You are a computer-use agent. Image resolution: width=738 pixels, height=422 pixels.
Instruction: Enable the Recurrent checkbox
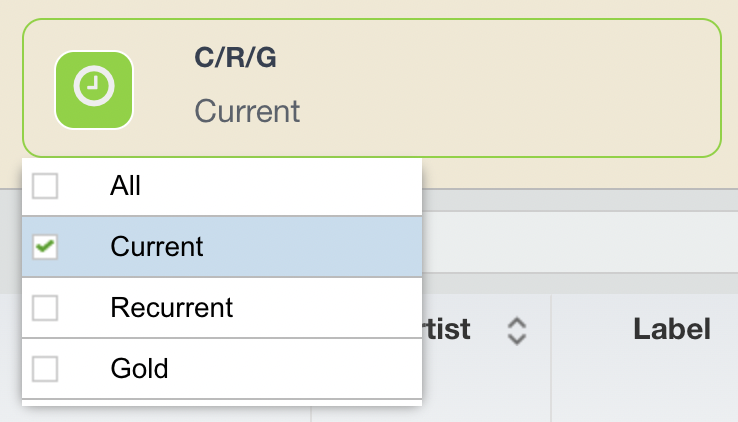45,308
